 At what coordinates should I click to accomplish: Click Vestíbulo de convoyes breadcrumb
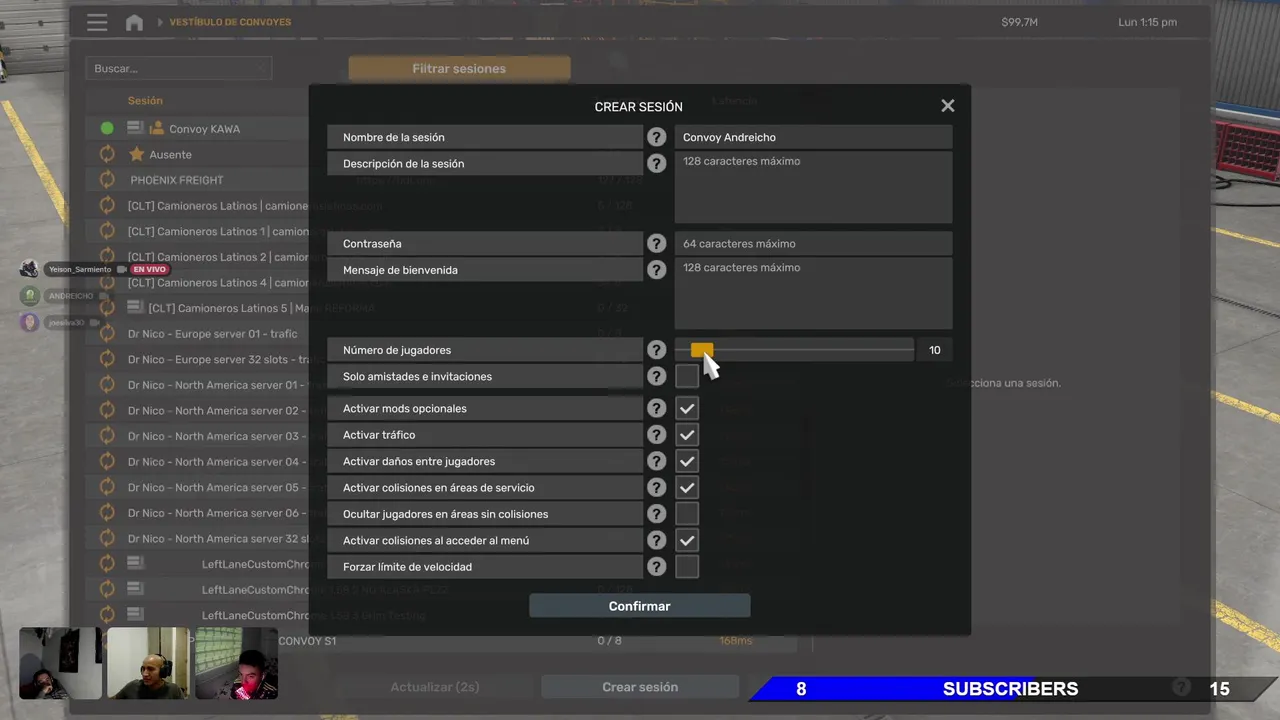[230, 22]
